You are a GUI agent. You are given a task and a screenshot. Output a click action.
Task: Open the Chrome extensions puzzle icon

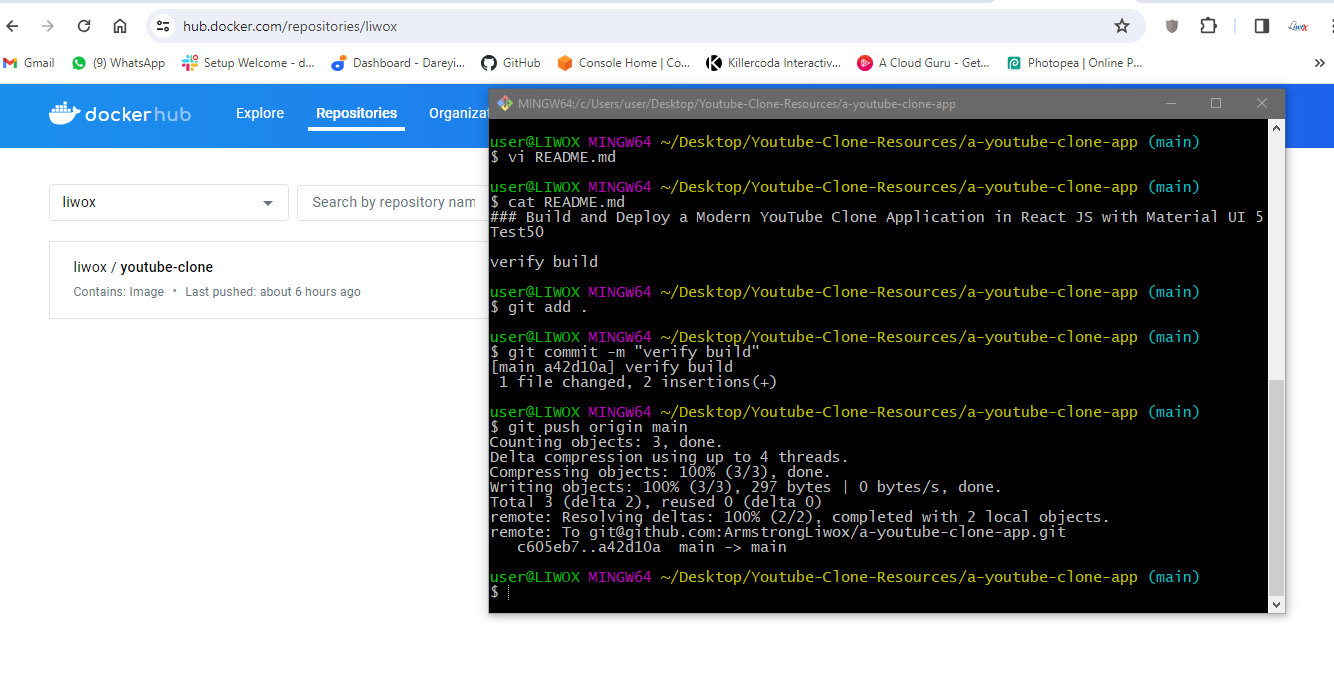1208,26
